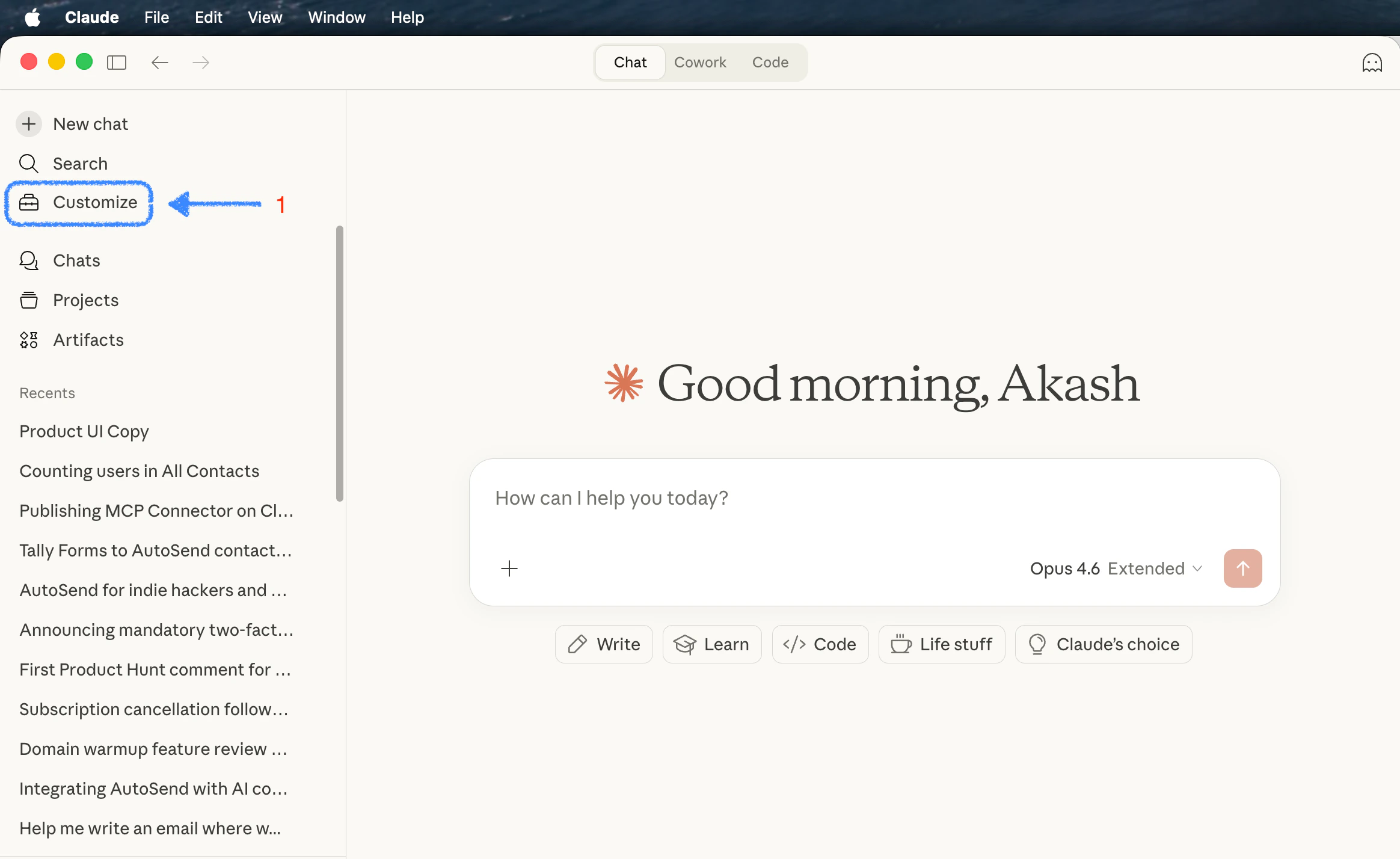This screenshot has width=1400, height=859.
Task: Open the Projects section
Action: point(85,300)
